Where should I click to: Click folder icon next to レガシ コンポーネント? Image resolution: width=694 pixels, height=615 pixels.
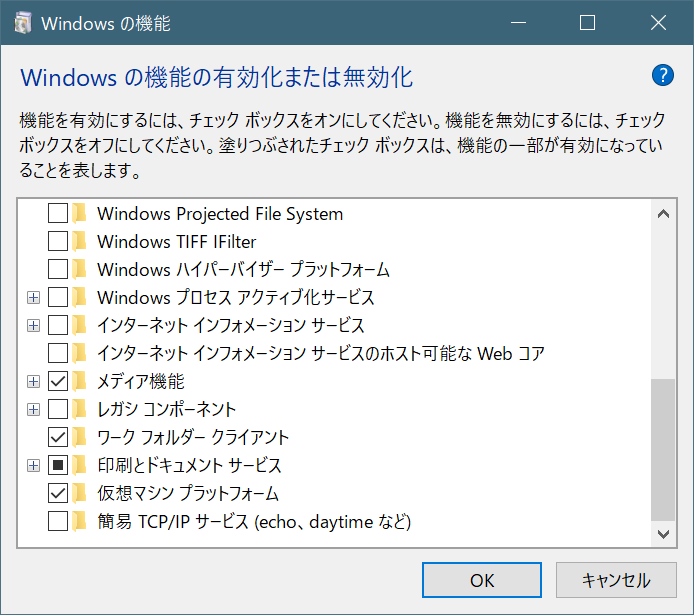[80, 409]
